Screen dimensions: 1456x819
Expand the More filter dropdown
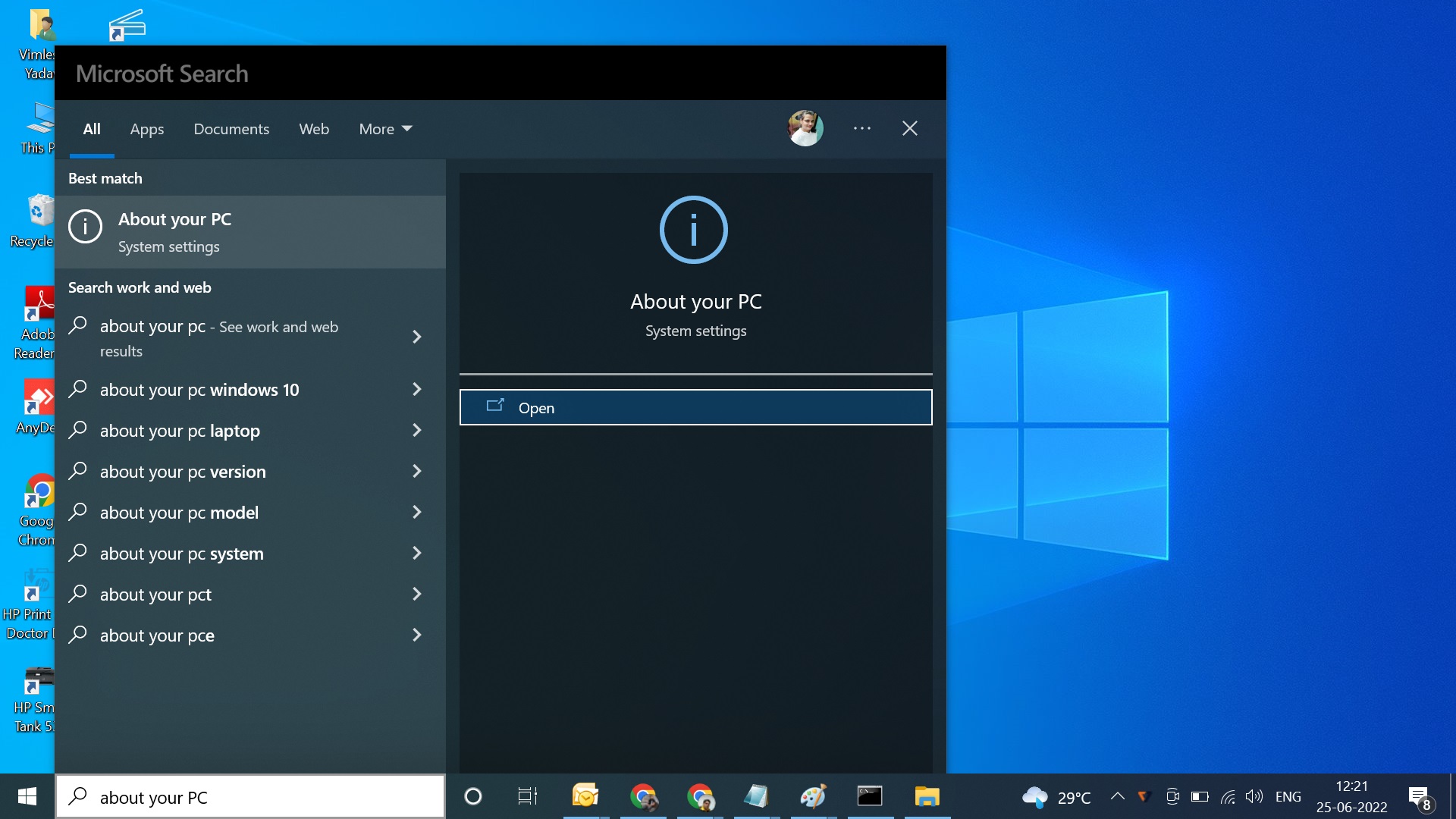click(x=385, y=129)
